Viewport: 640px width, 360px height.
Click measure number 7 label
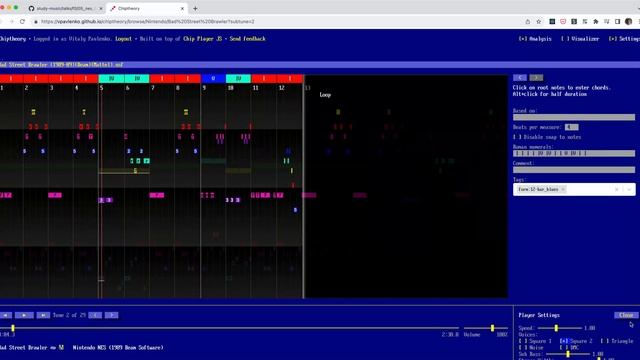pyautogui.click(x=153, y=88)
